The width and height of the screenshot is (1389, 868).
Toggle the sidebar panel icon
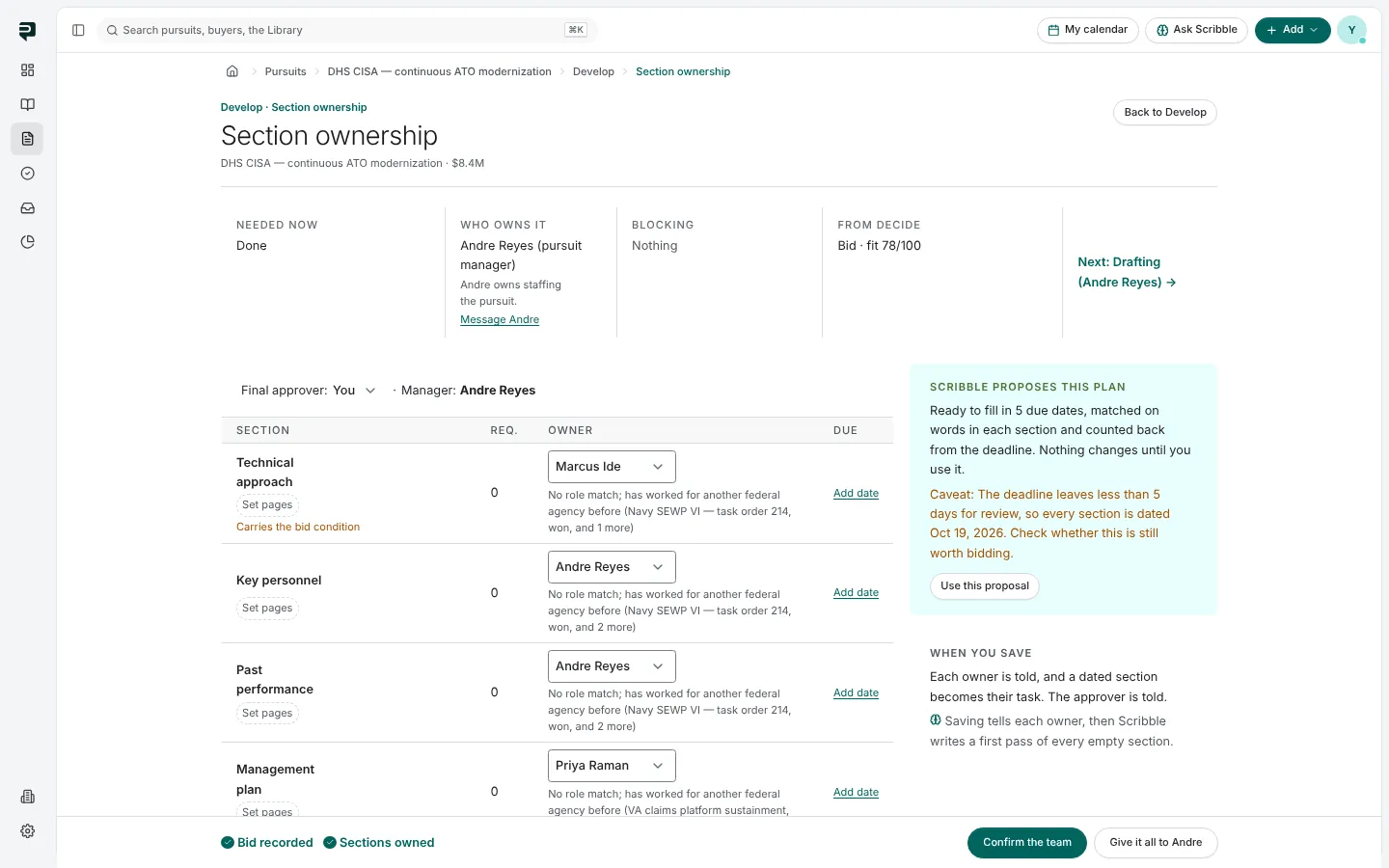pyautogui.click(x=78, y=30)
